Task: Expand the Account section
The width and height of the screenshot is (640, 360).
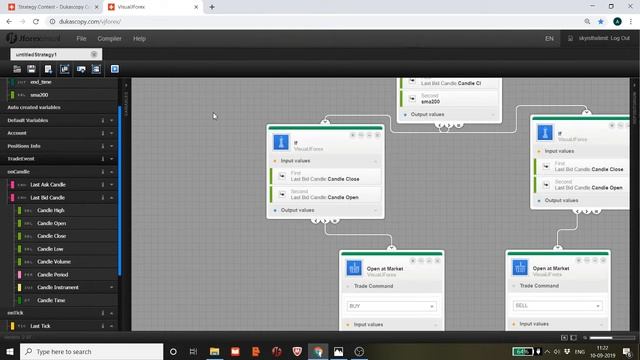Action: (x=111, y=133)
